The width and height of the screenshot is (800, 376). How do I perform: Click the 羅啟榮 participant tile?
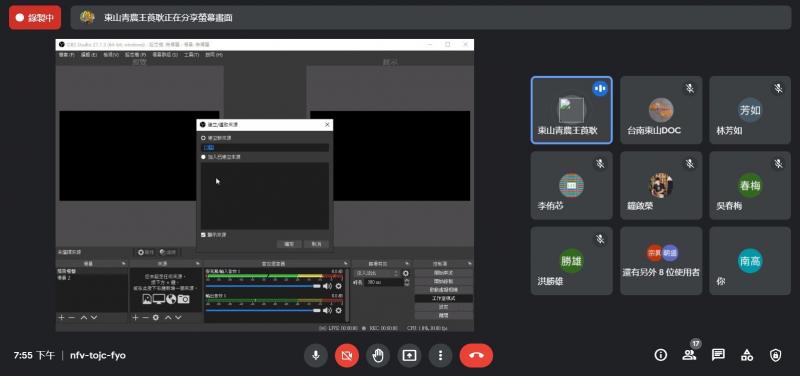click(661, 186)
